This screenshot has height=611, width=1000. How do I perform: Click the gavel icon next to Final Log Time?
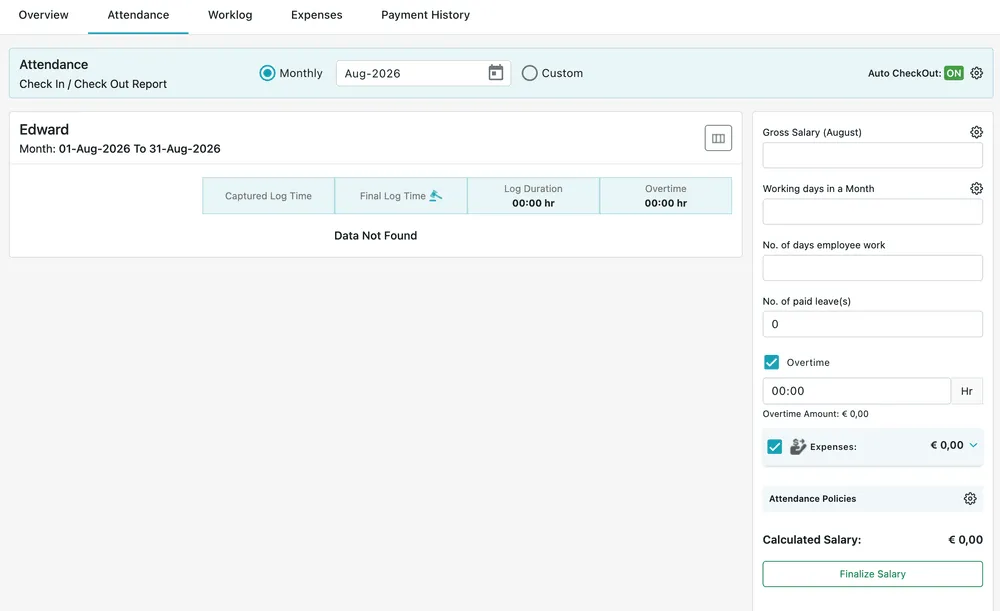(x=436, y=196)
